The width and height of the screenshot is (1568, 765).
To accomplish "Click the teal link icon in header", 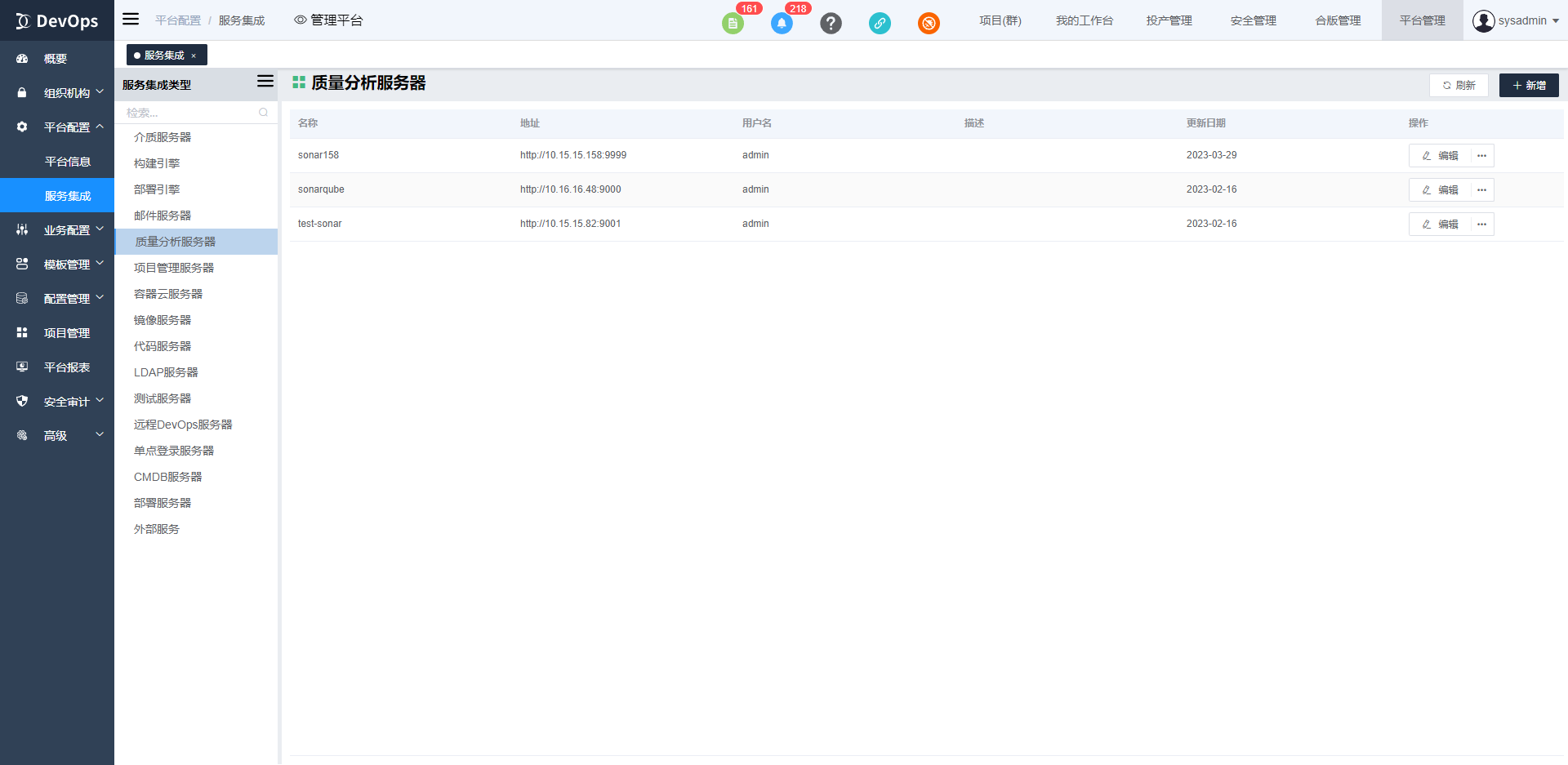I will [880, 24].
